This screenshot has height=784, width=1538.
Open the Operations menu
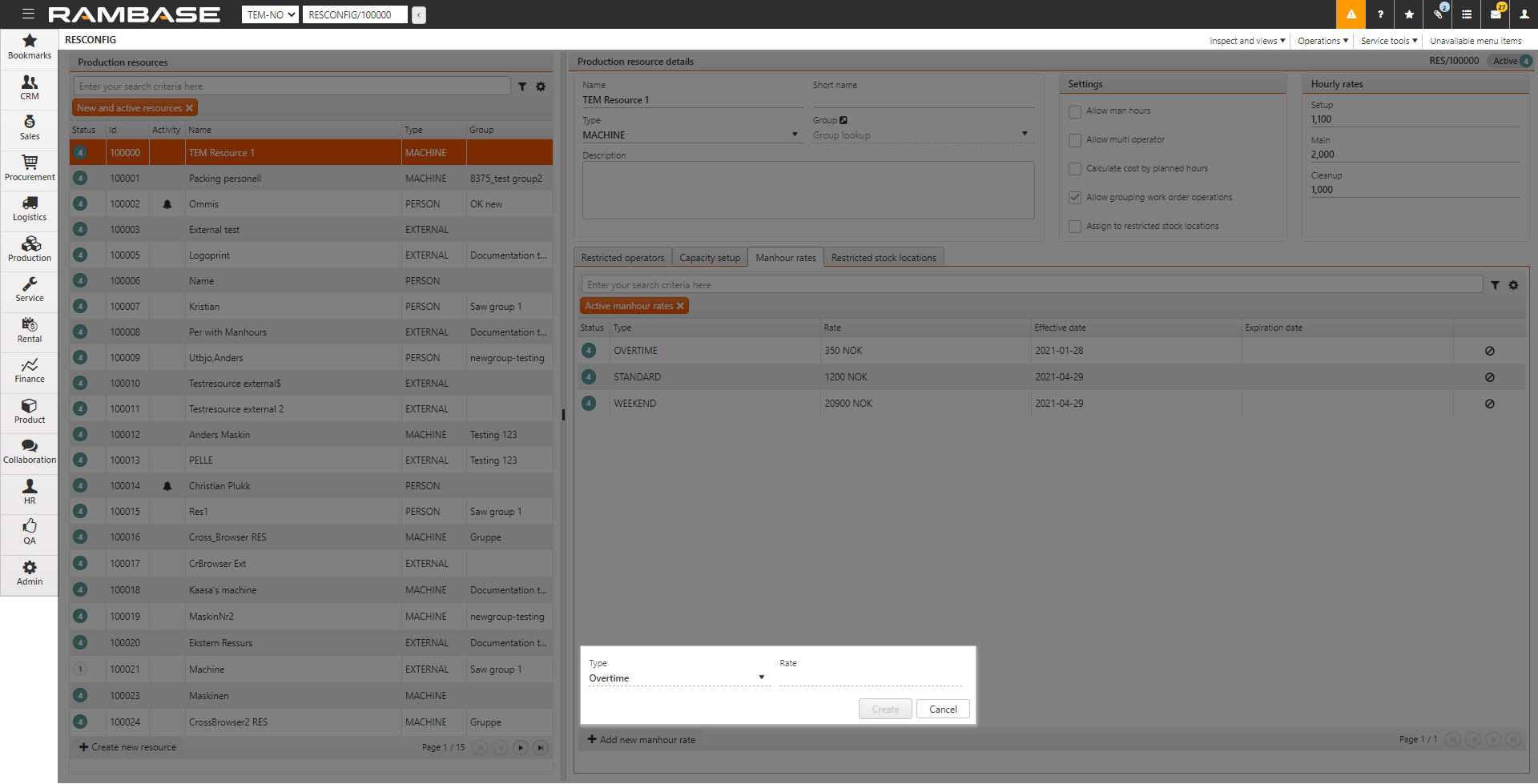(x=1322, y=41)
